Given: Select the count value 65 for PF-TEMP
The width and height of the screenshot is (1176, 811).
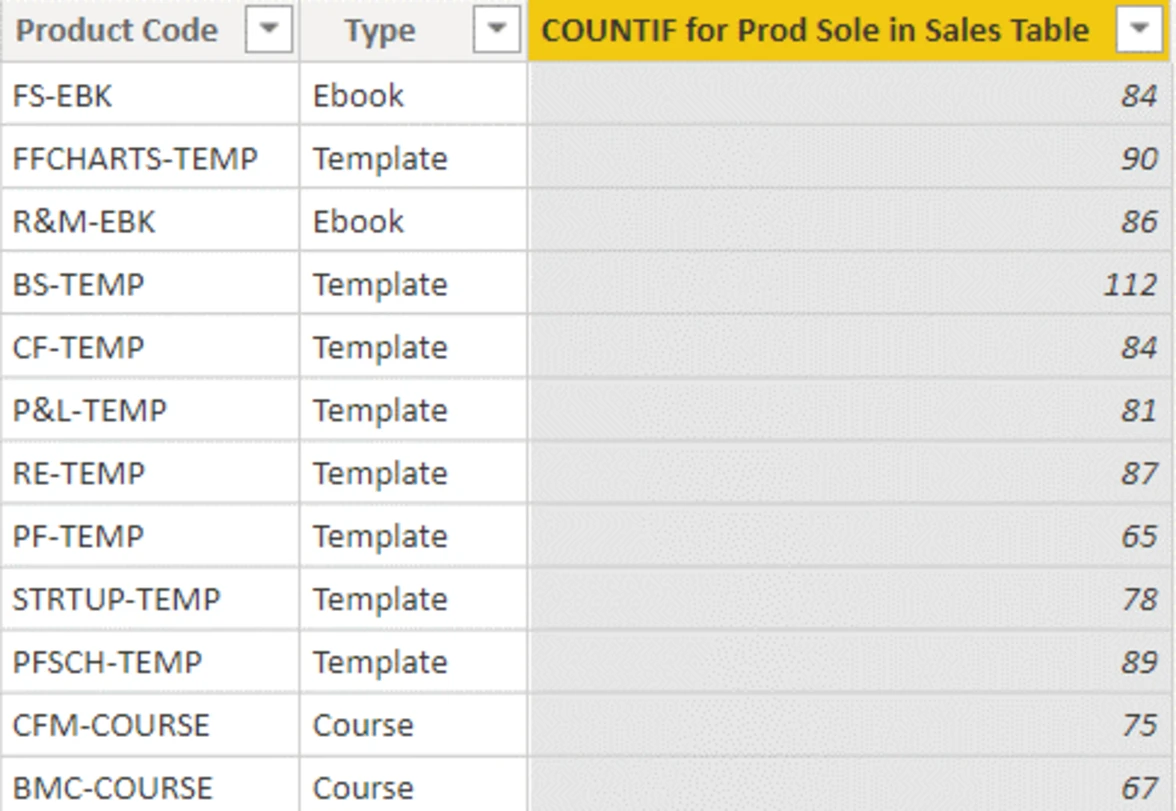Looking at the screenshot, I should coord(1138,537).
